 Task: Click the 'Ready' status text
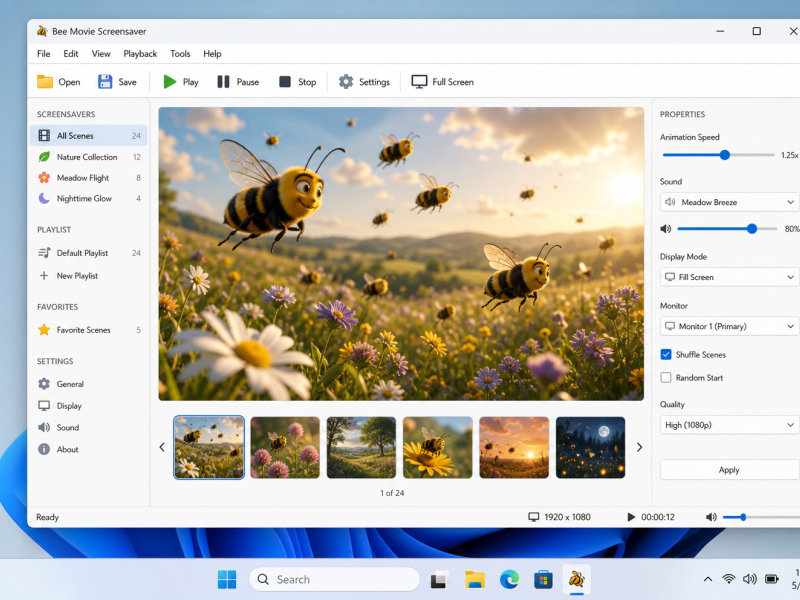47,517
